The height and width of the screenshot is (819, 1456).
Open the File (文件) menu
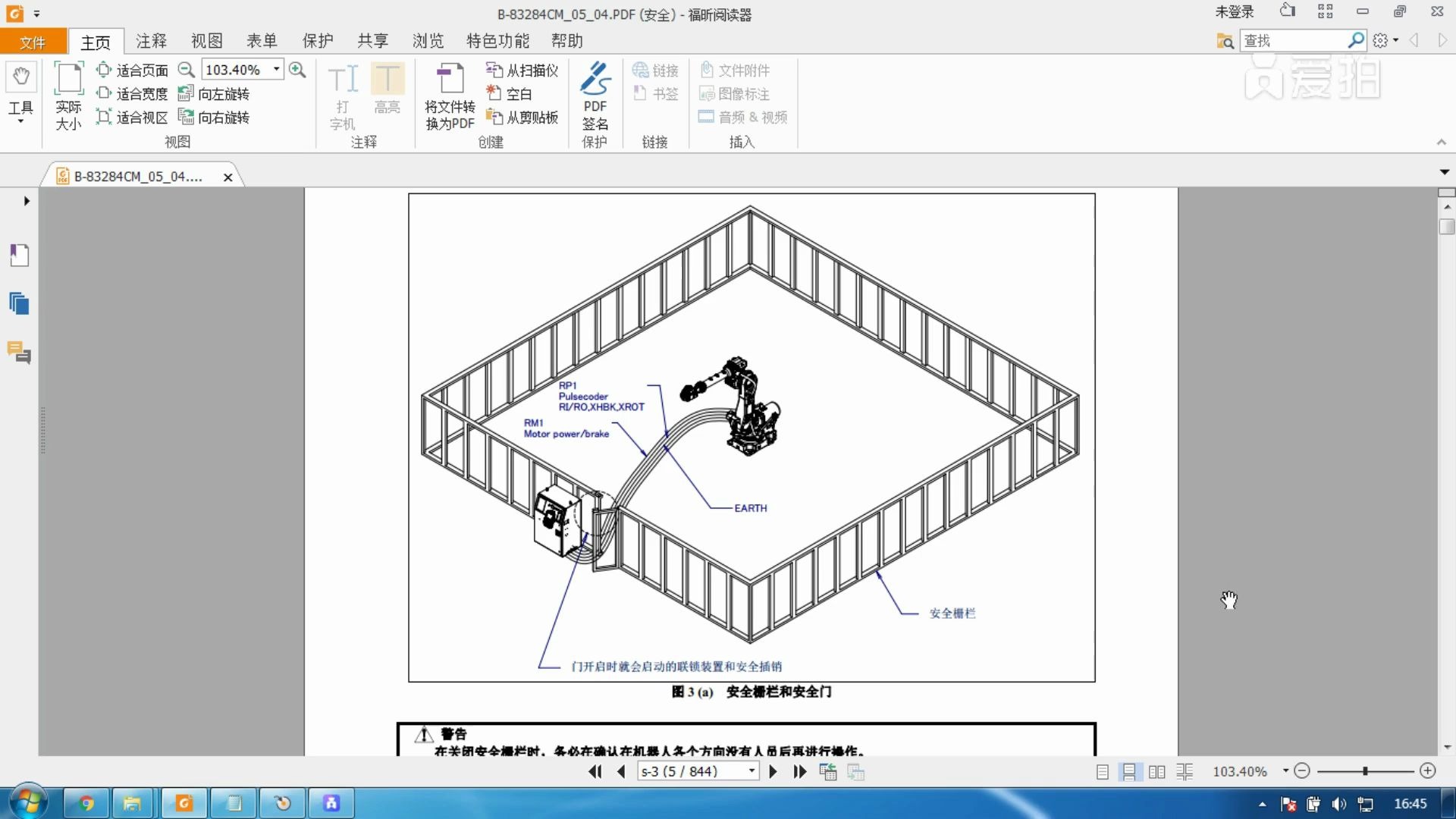[x=33, y=41]
